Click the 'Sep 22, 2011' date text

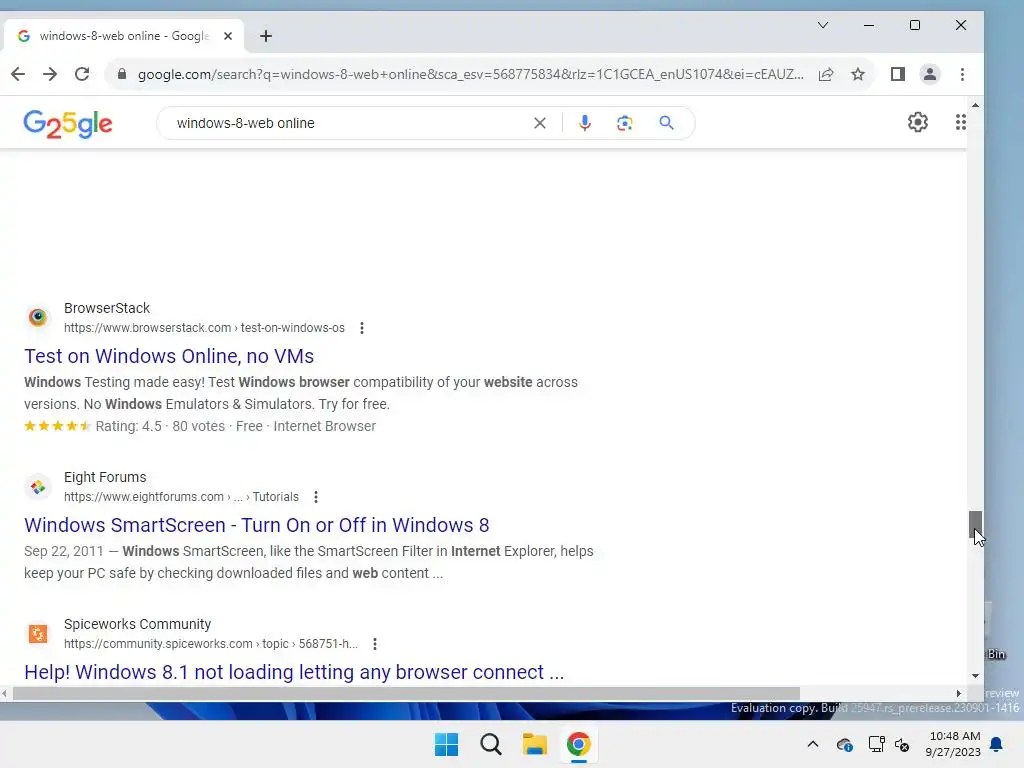[64, 551]
